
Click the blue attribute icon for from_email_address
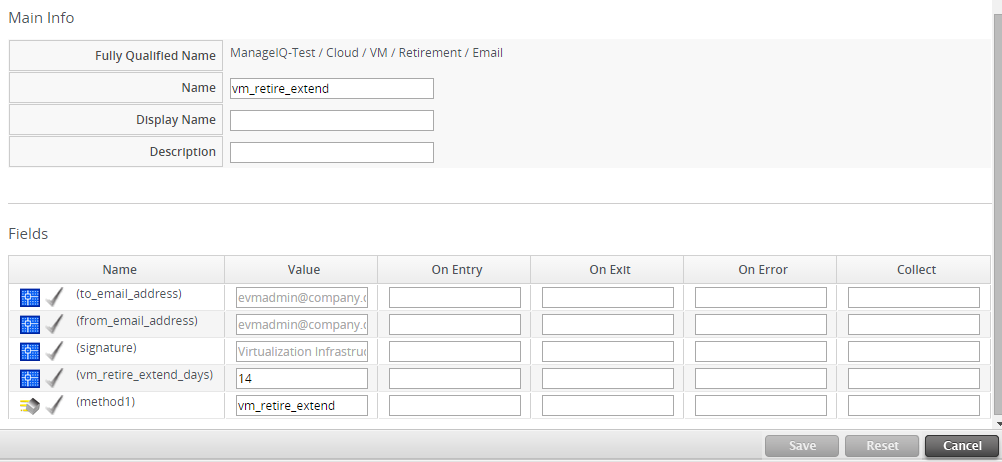(30, 325)
